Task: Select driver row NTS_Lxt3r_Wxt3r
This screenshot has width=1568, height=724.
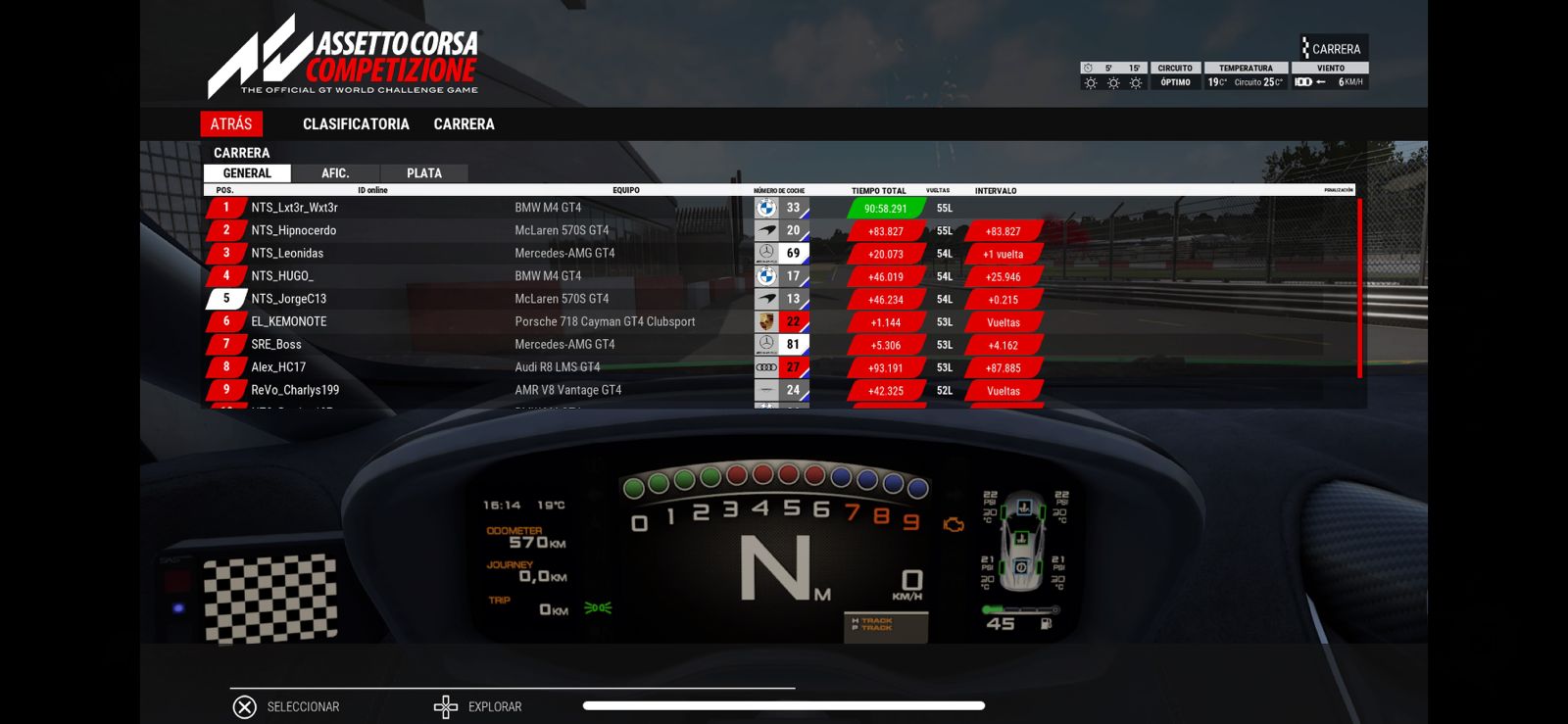Action: point(779,208)
